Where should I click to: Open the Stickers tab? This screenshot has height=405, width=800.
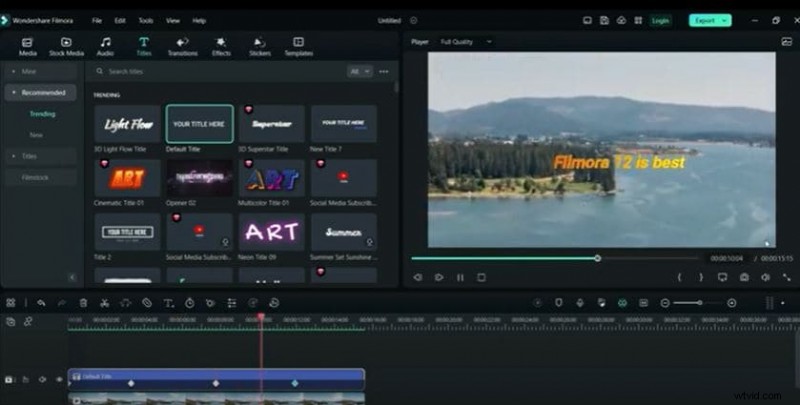260,46
